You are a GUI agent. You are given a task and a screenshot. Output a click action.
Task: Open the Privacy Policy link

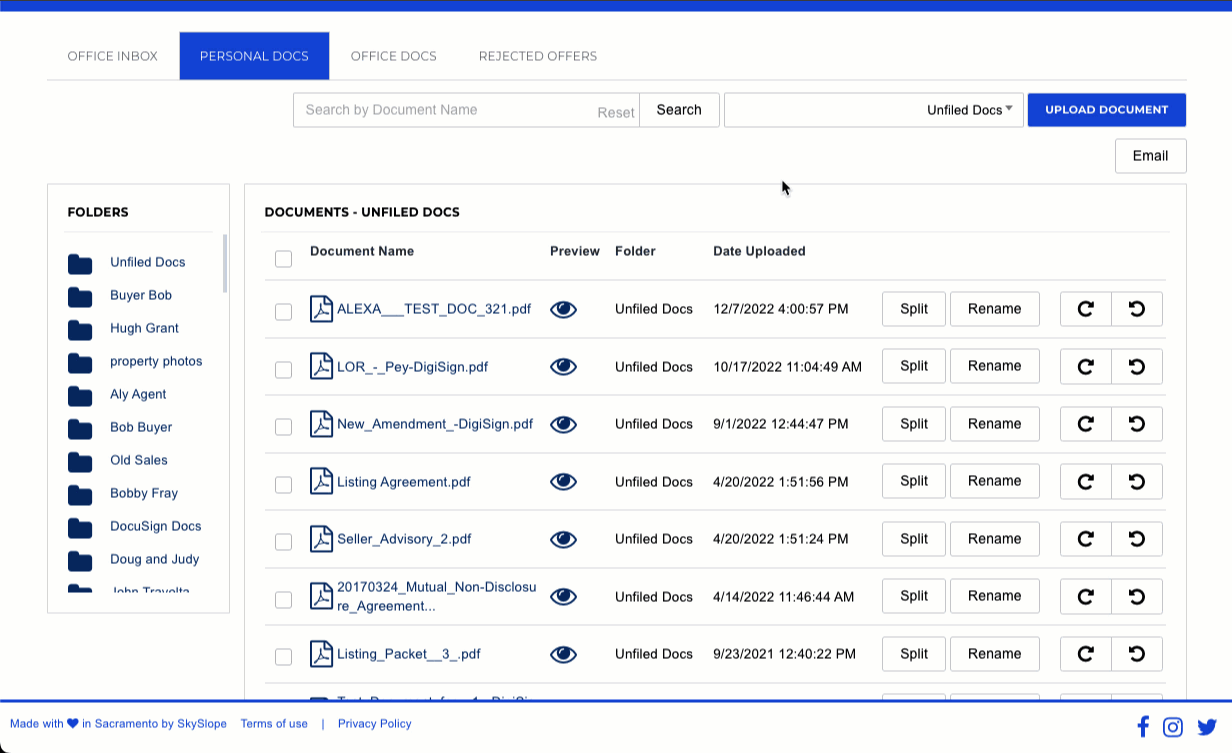(x=375, y=724)
